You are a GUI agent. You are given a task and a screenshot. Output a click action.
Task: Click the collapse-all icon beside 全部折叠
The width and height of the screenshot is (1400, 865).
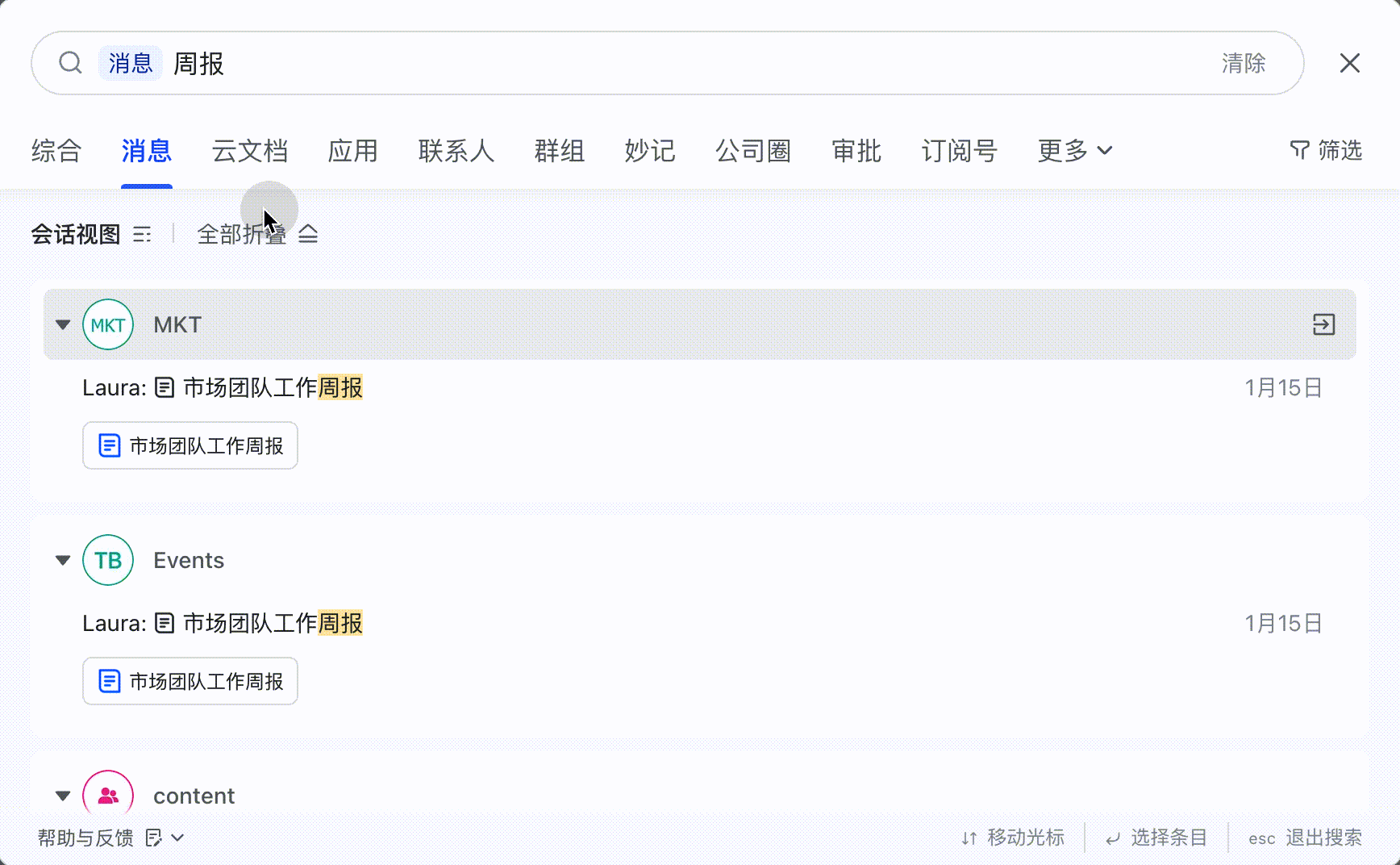click(x=308, y=235)
